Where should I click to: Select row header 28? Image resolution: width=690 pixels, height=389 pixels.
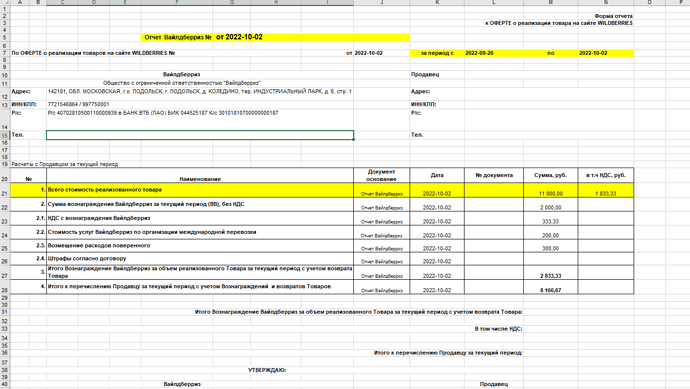(x=5, y=290)
